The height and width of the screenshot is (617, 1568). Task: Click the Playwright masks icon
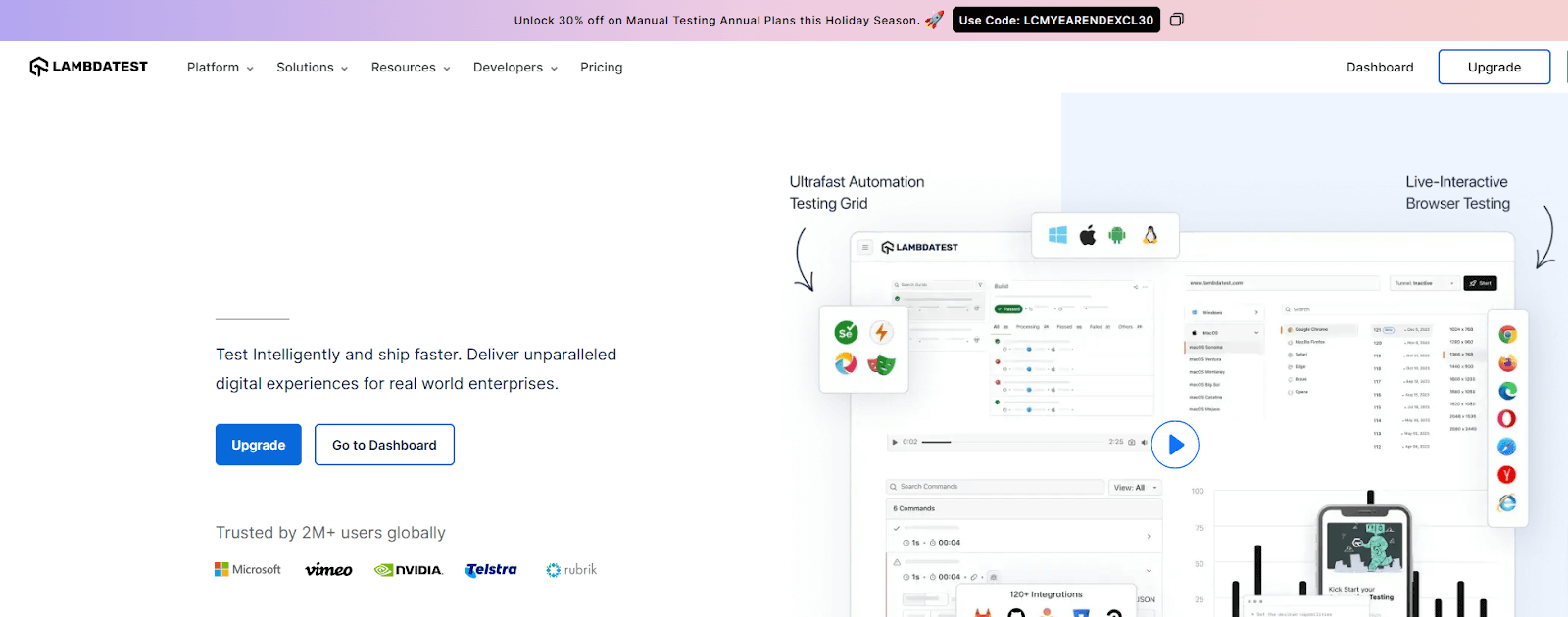click(881, 364)
